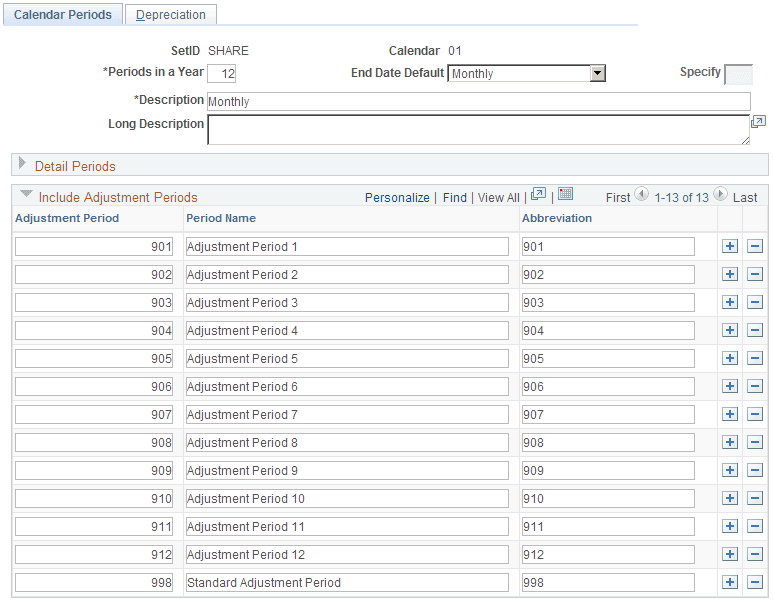Add a row after Adjustment Period 906
Screen dimensions: 774x604
tap(730, 386)
